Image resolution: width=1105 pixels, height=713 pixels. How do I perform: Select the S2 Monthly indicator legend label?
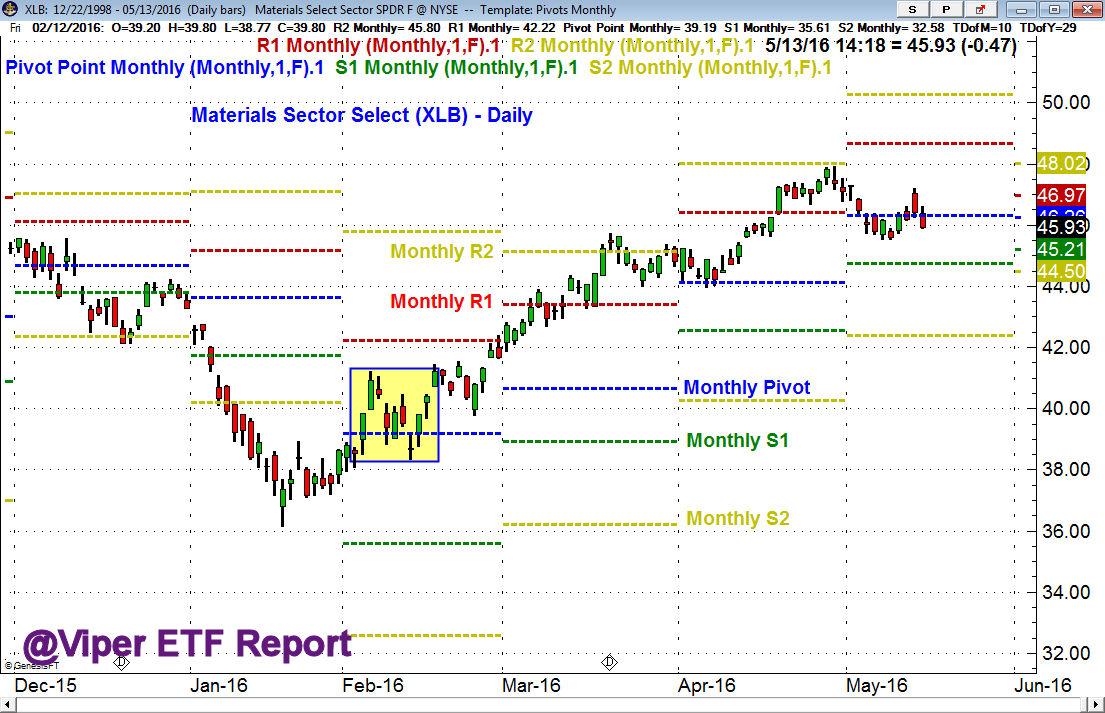tap(710, 68)
